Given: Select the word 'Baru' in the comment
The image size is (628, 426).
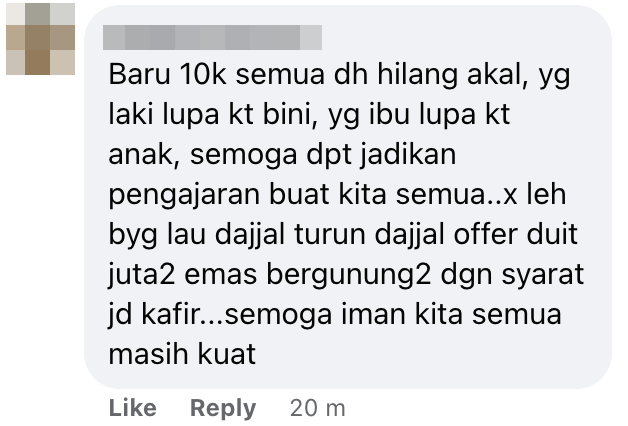Looking at the screenshot, I should (x=140, y=74).
